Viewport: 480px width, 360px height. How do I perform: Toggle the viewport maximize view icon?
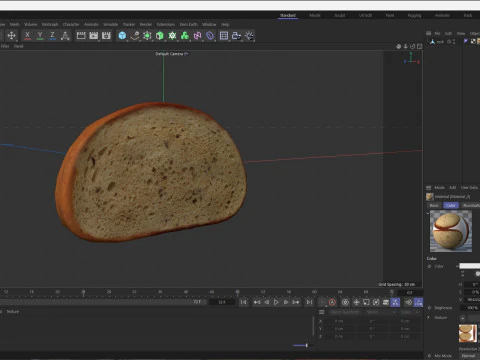point(420,46)
